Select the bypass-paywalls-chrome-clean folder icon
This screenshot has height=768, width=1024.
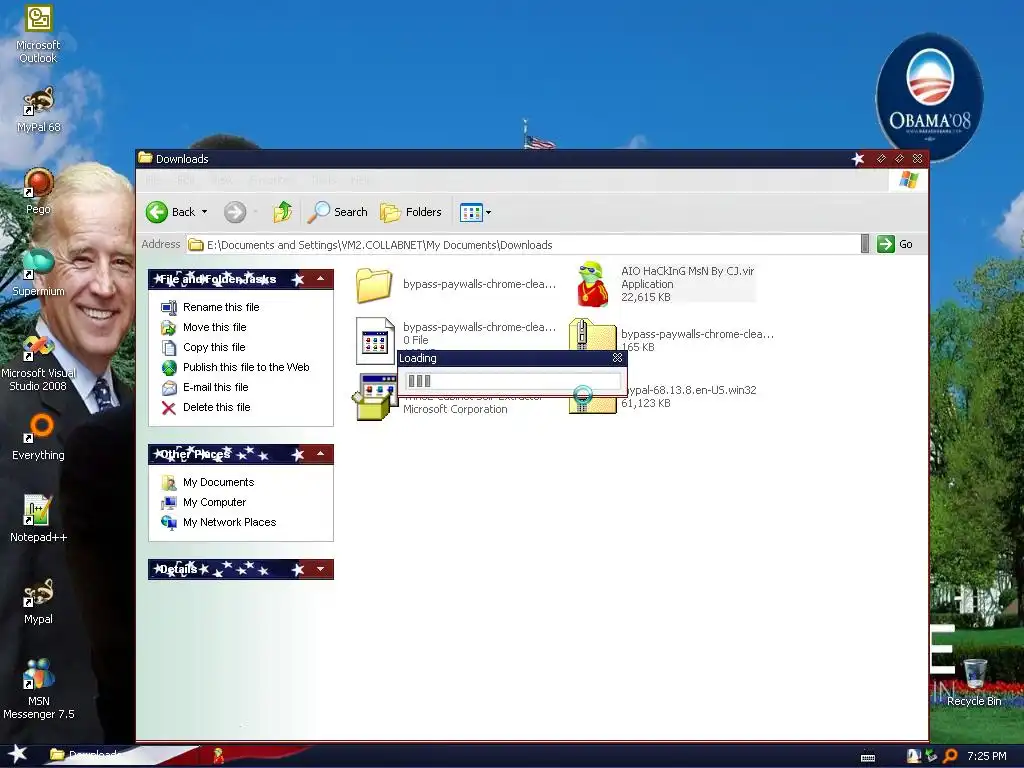[374, 285]
